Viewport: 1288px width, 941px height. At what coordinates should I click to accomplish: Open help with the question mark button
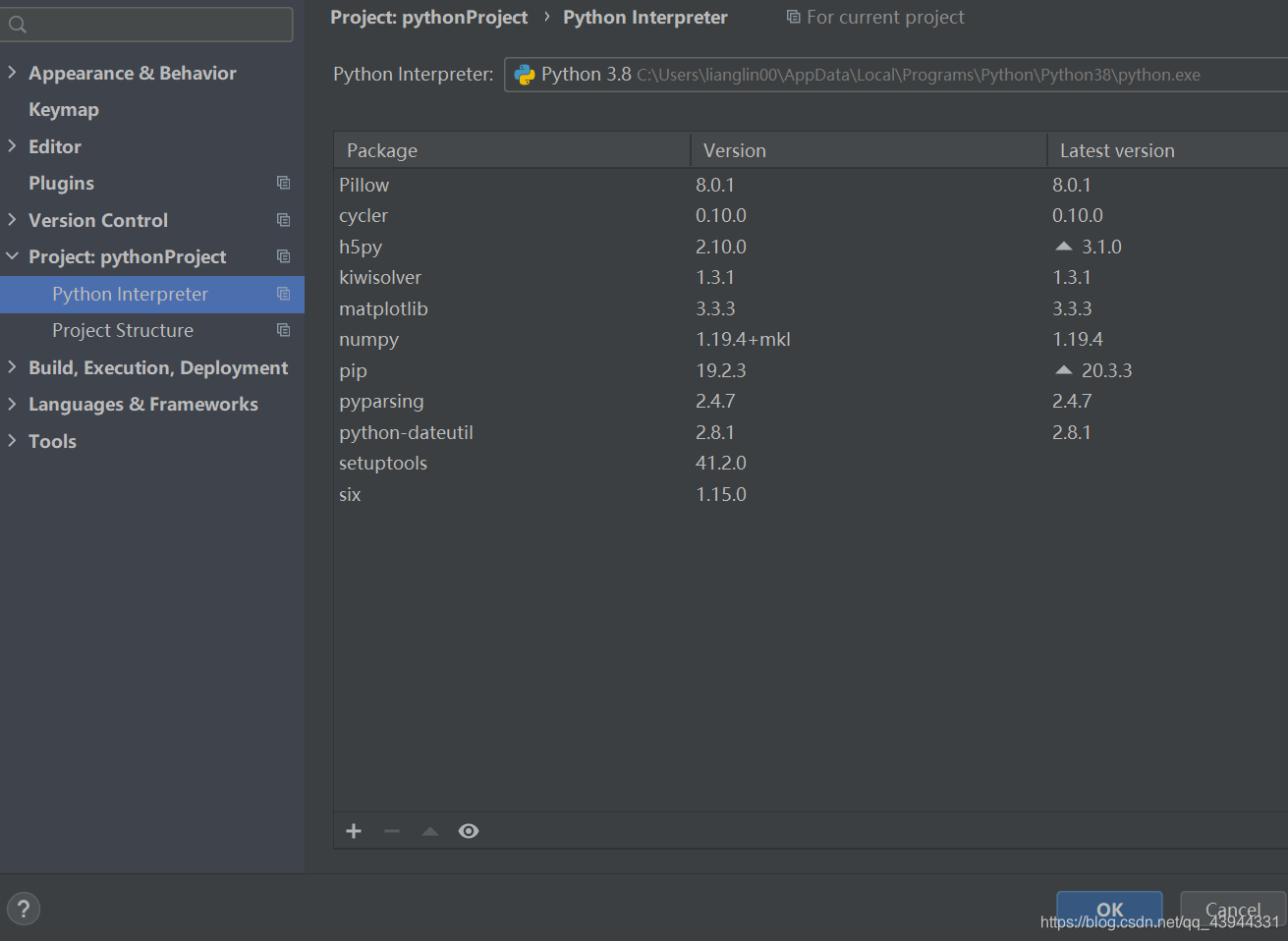click(x=24, y=909)
